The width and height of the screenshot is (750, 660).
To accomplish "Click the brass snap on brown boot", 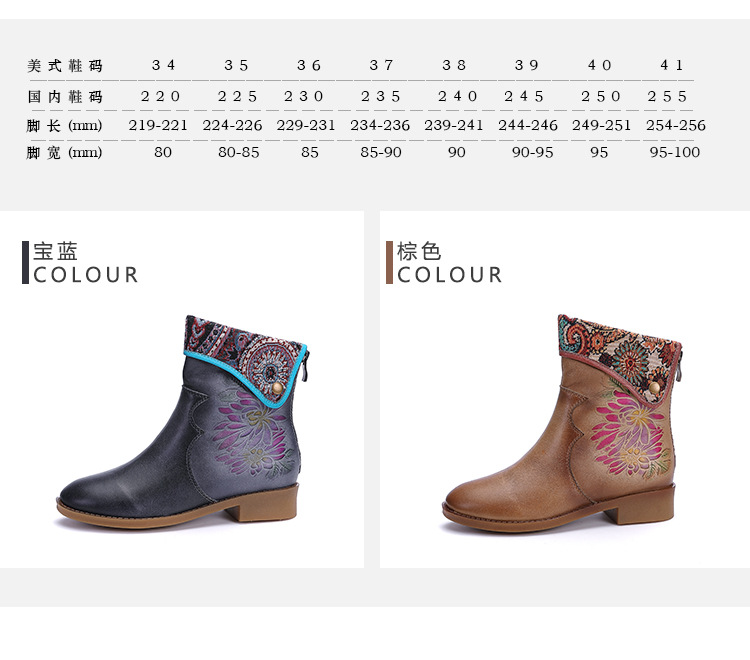I will pos(654,387).
